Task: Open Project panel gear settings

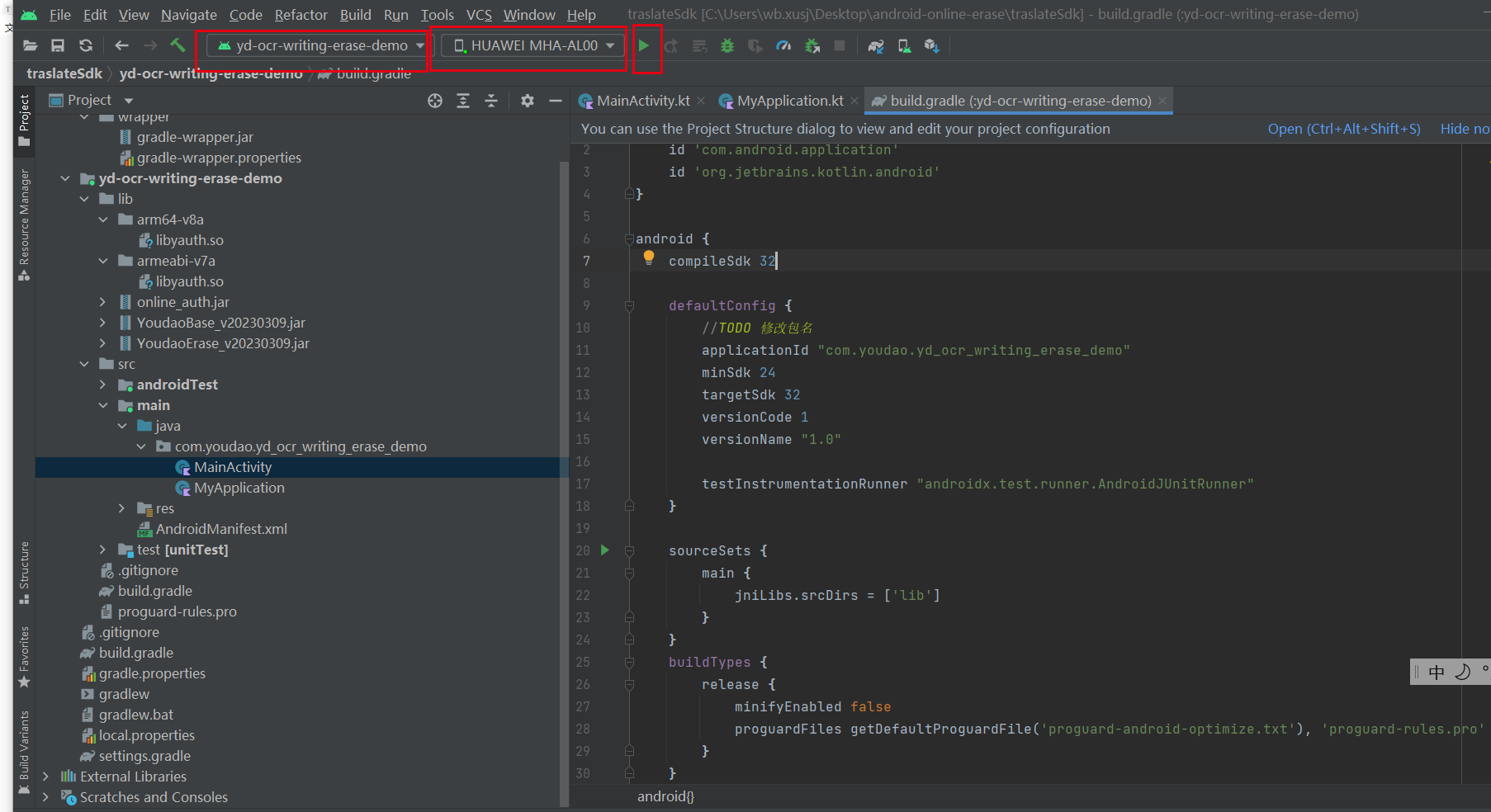Action: [528, 101]
